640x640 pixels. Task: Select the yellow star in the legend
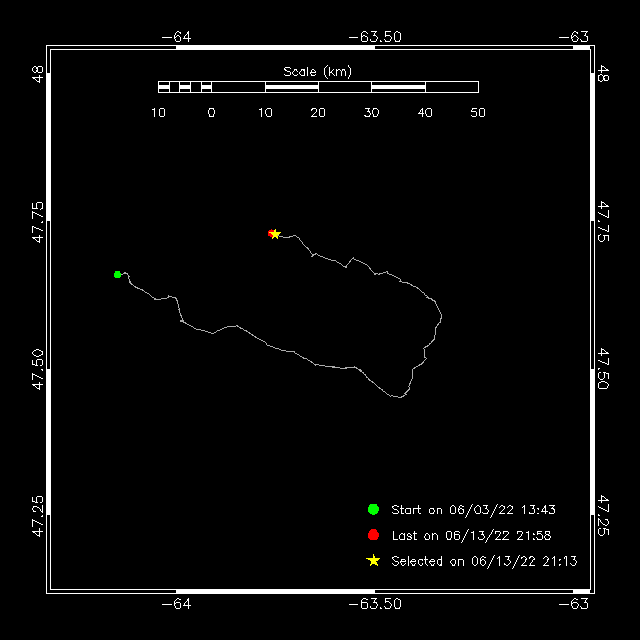click(x=373, y=561)
